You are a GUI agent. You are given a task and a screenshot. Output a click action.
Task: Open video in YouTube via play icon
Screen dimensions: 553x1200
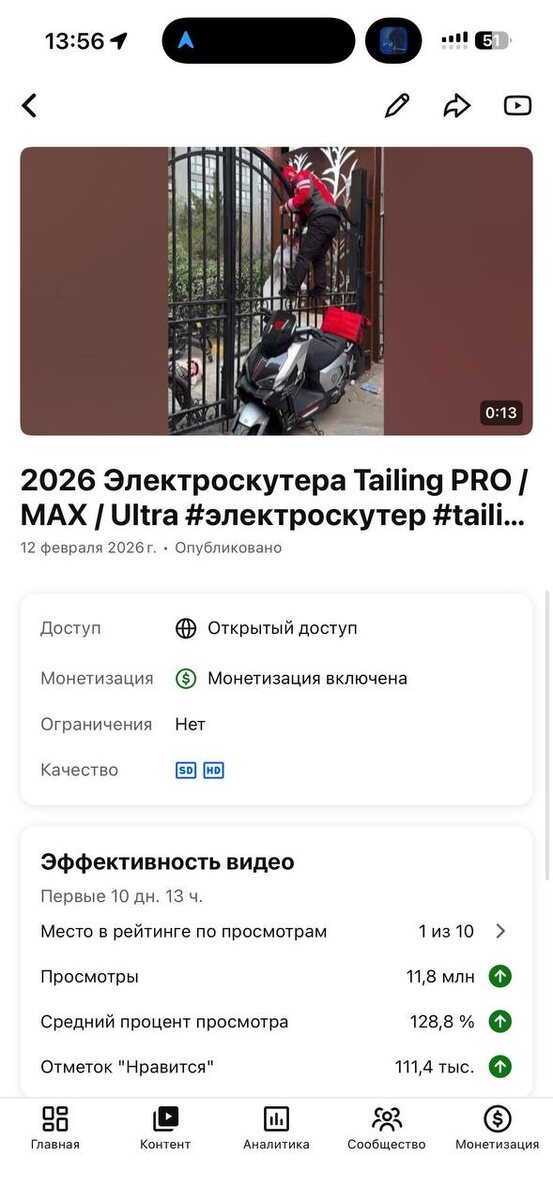click(517, 105)
